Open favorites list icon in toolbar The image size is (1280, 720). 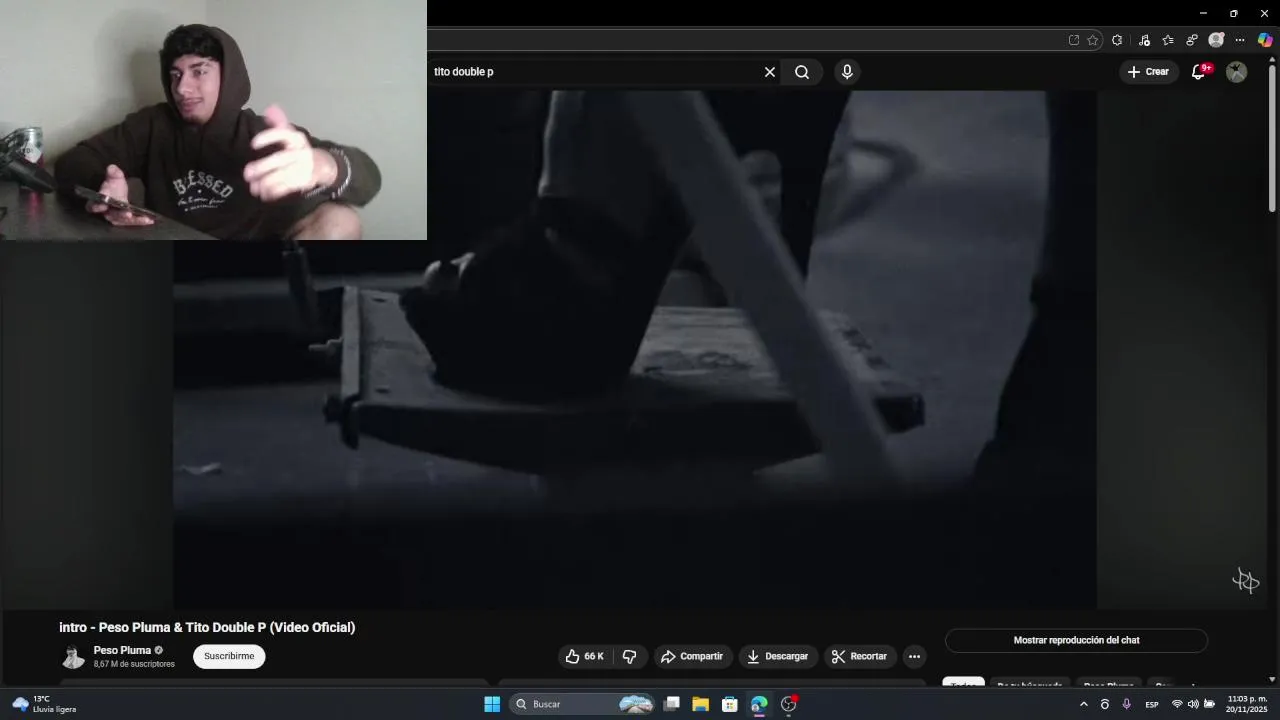(x=1168, y=40)
